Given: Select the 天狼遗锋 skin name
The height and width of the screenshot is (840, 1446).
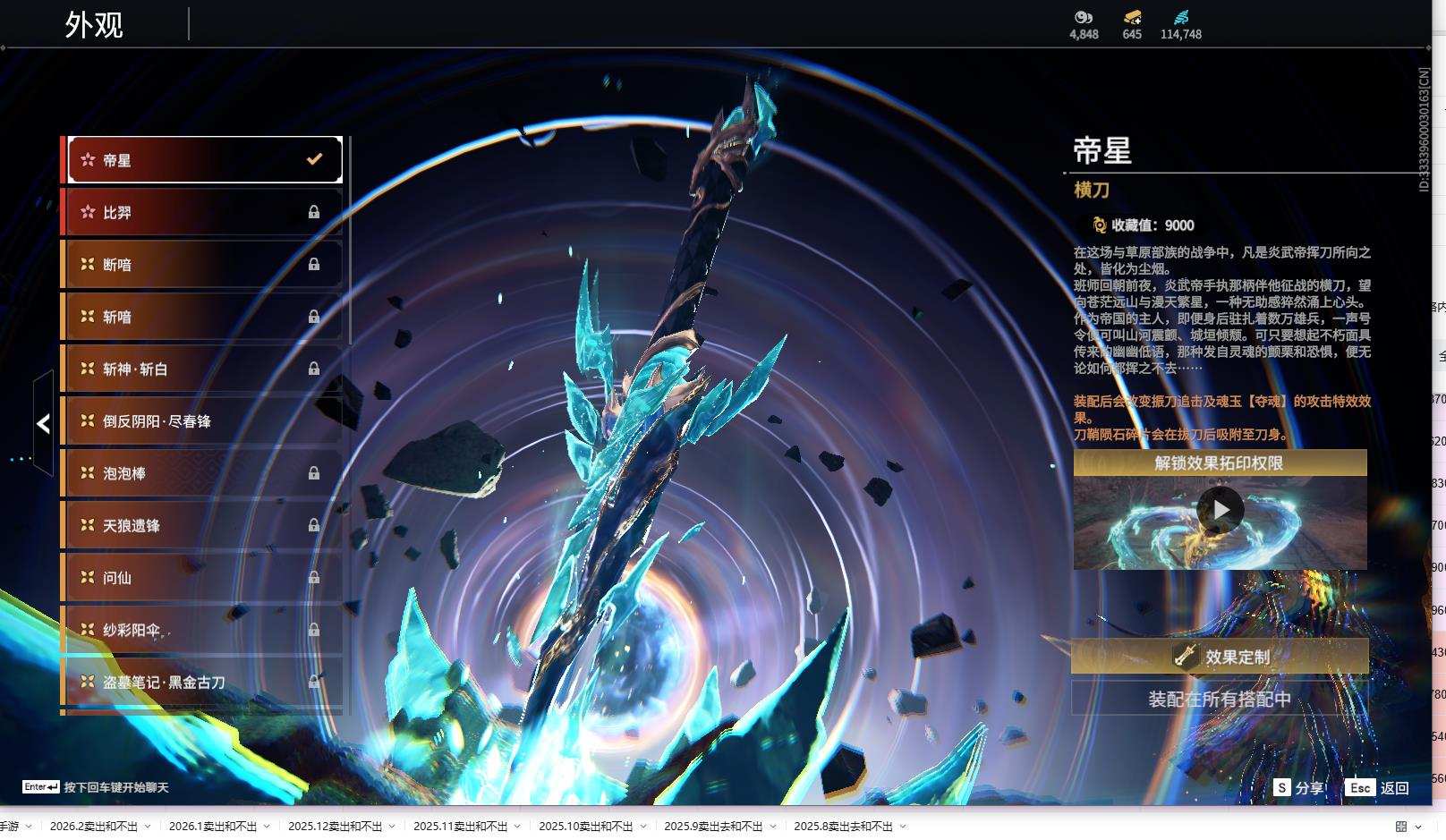Looking at the screenshot, I should click(132, 526).
